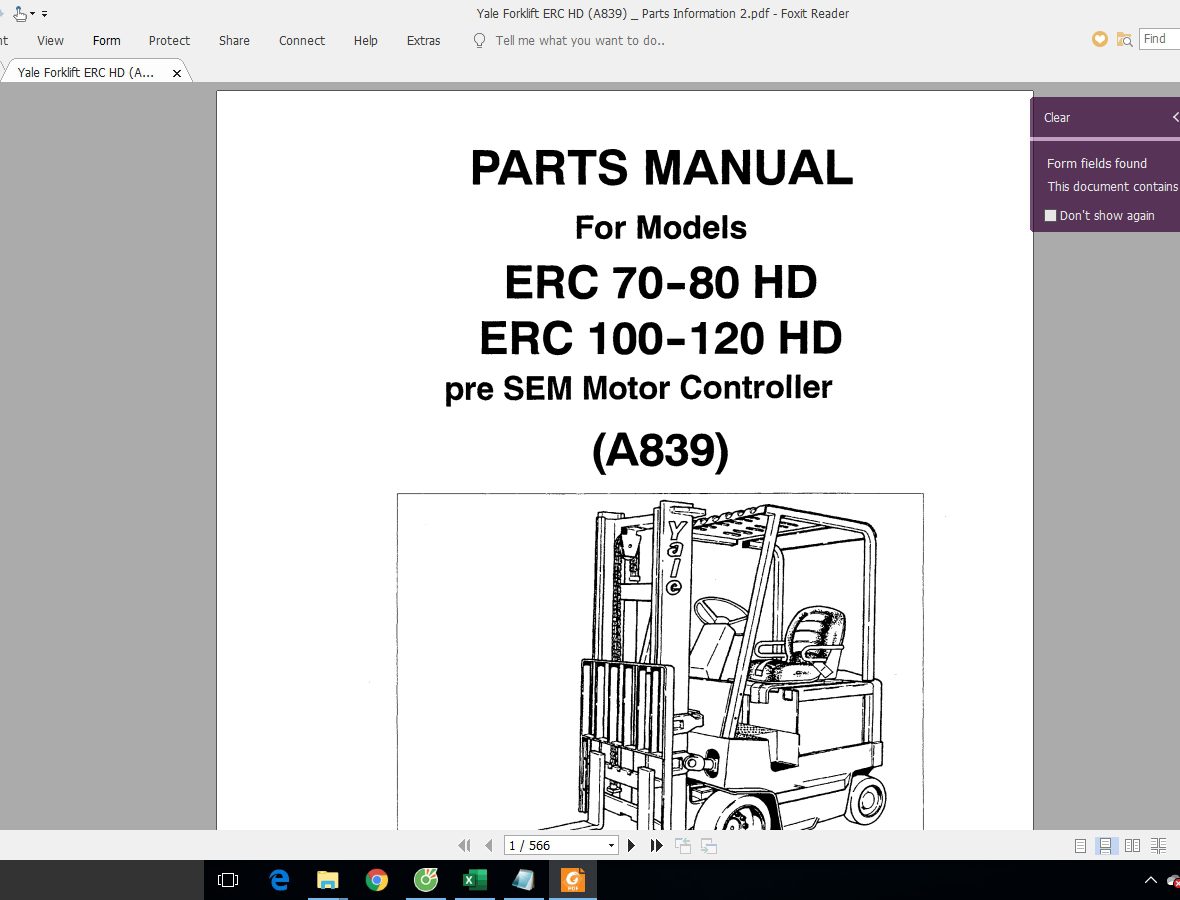
Task: Jump to the last page
Action: [656, 845]
